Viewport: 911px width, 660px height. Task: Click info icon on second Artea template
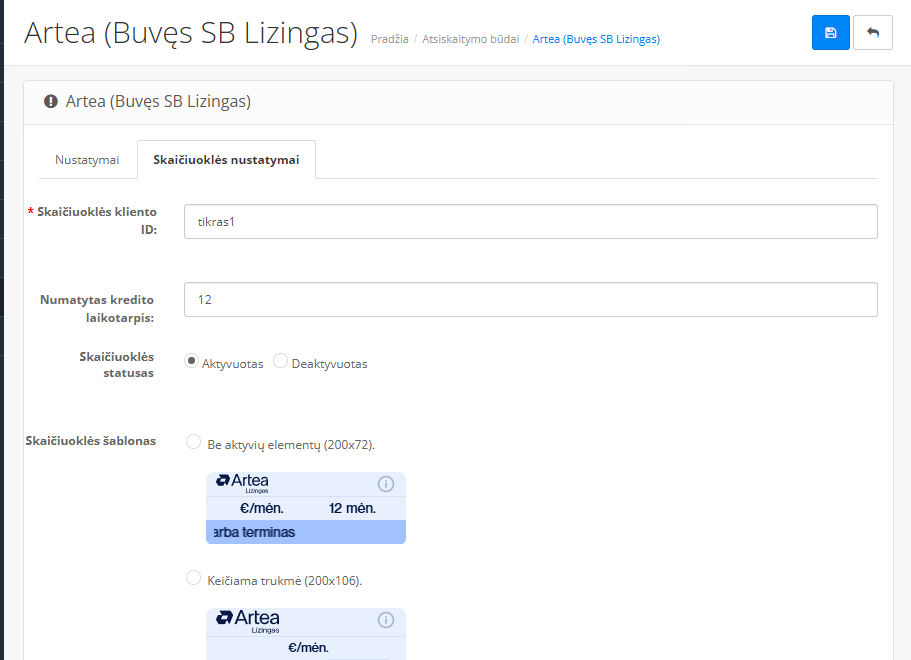[386, 620]
